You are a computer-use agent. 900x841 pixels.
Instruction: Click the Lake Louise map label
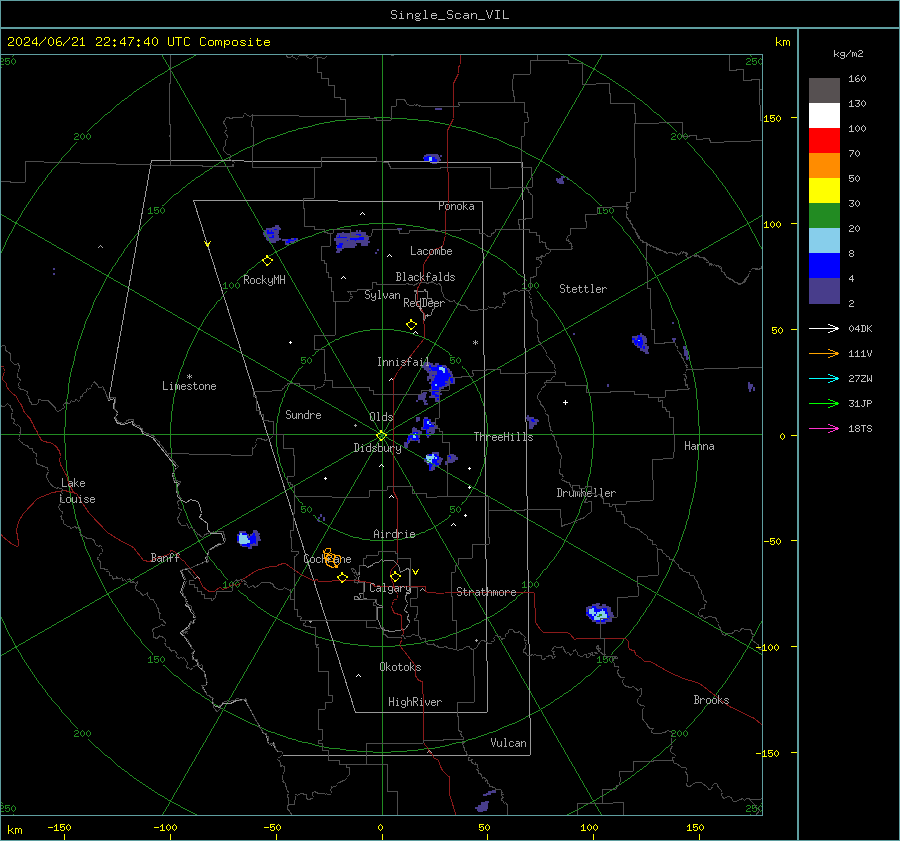click(x=77, y=491)
